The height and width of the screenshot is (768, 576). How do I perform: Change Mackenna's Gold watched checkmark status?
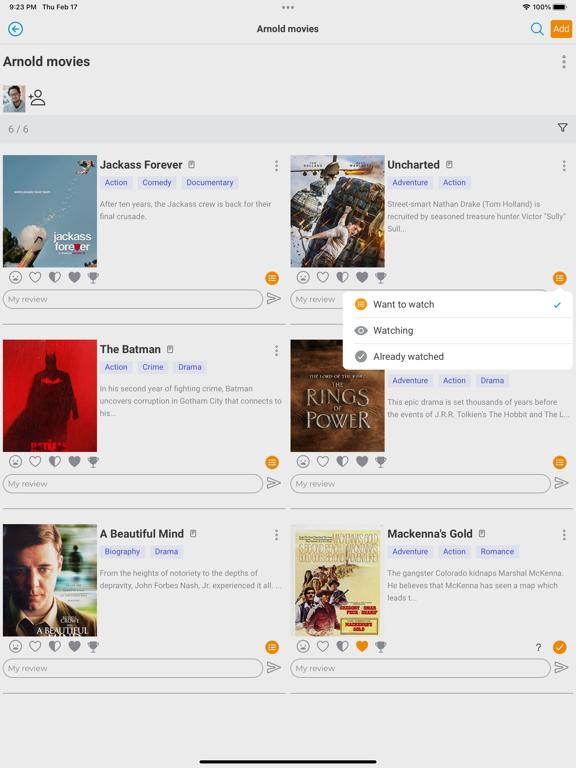pos(559,647)
